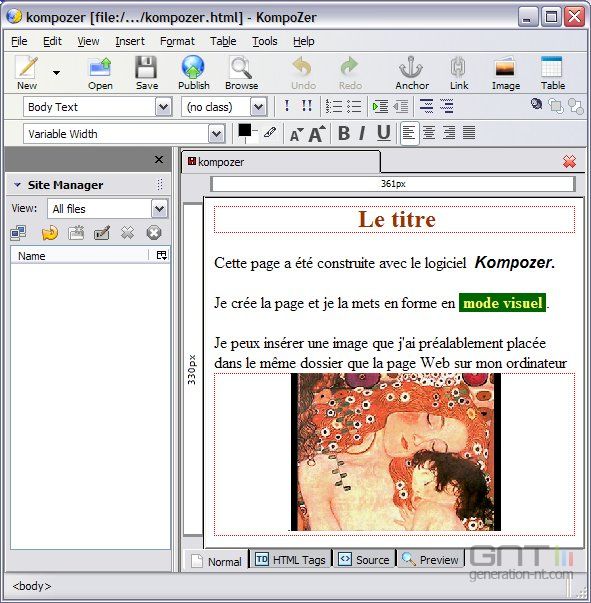Image resolution: width=591 pixels, height=603 pixels.
Task: Open the Format menu
Action: [x=177, y=41]
